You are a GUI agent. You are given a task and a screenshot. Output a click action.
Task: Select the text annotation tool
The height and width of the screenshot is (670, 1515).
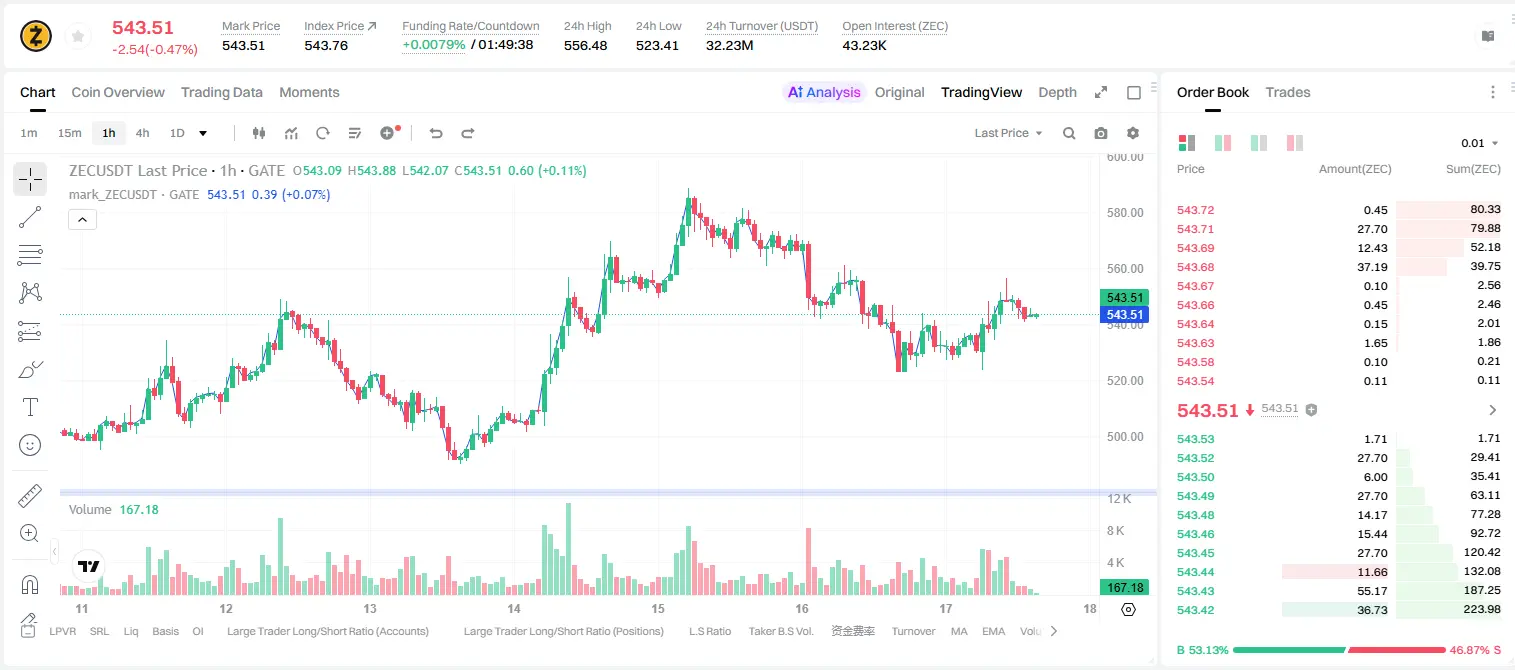(x=30, y=407)
